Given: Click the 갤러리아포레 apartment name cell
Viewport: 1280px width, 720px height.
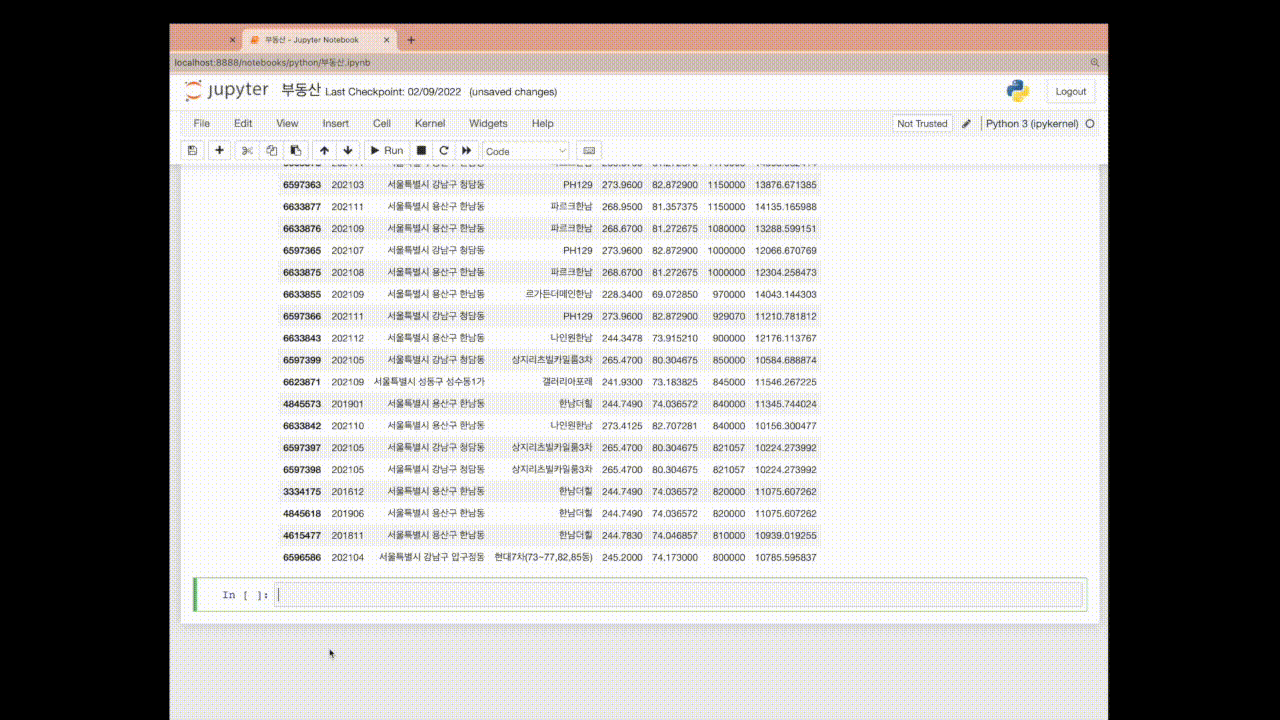Looking at the screenshot, I should click(x=567, y=382).
